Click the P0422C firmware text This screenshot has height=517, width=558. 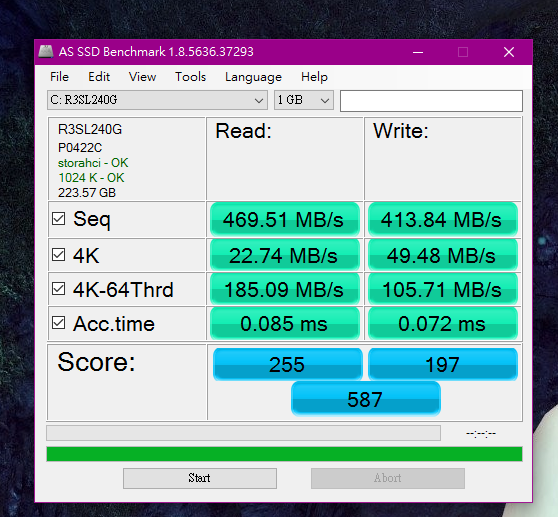coord(80,147)
